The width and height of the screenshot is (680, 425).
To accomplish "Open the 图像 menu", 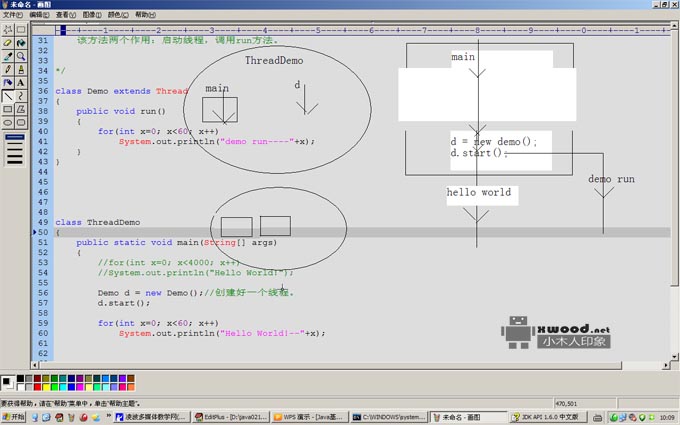I will click(92, 15).
